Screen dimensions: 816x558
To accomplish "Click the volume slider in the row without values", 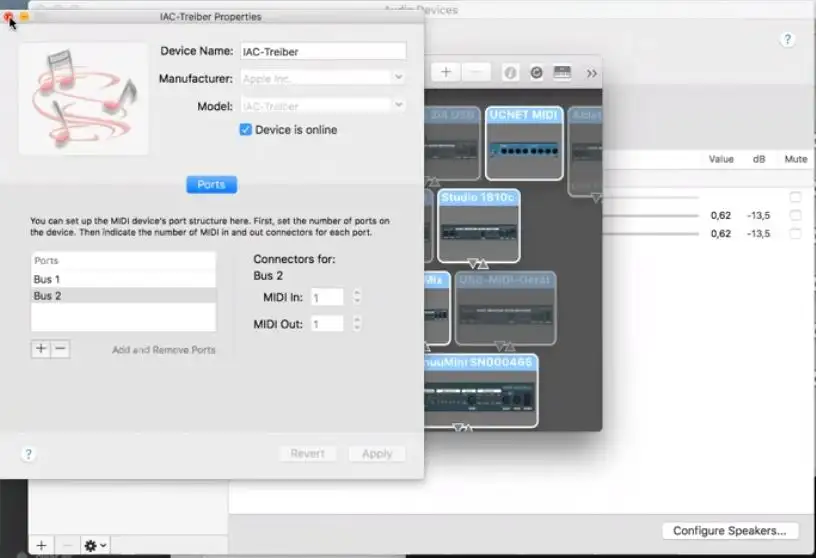I will click(651, 197).
